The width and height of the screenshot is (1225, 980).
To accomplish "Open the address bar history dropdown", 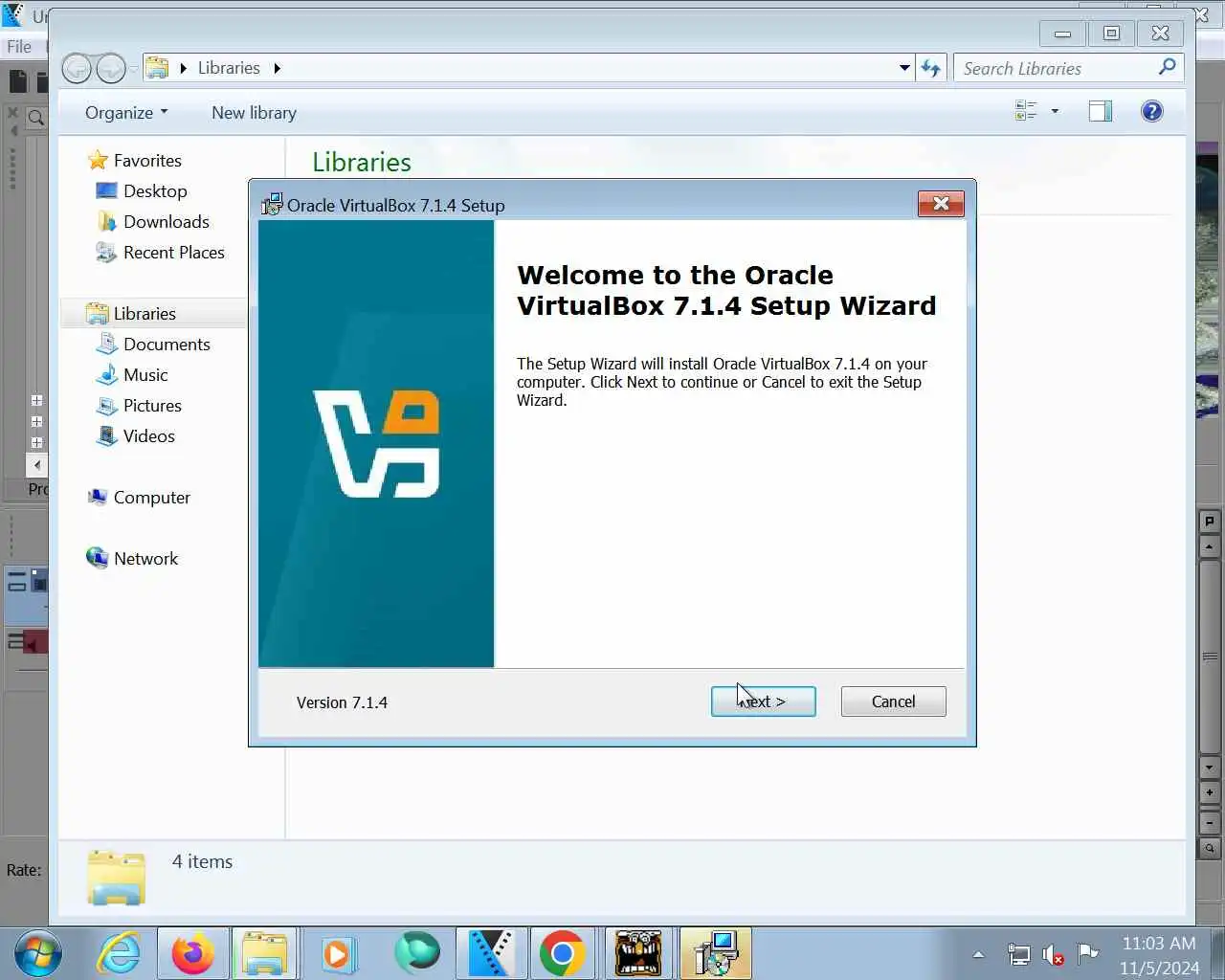I will 904,68.
